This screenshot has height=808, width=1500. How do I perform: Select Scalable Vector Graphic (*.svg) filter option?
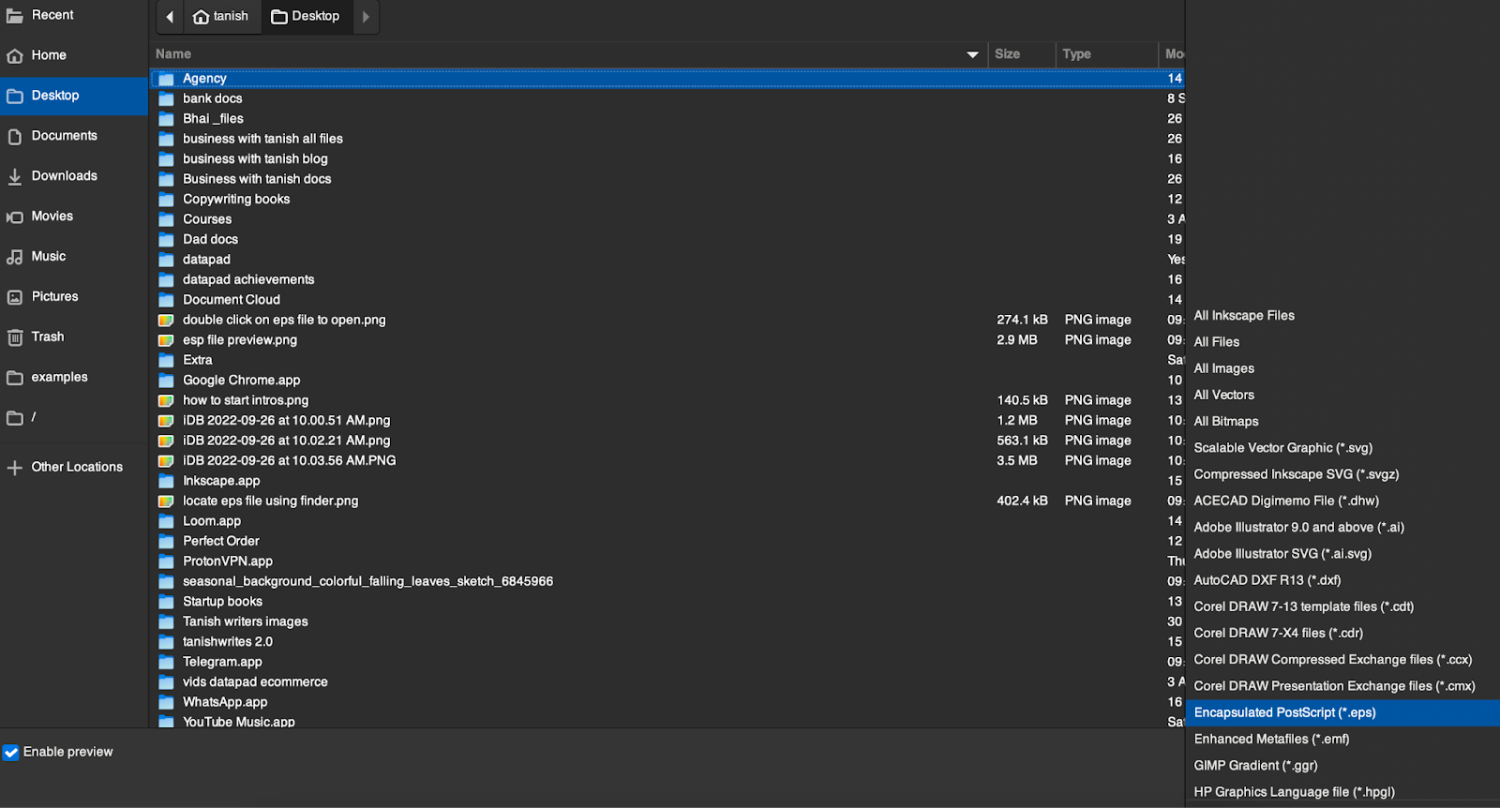[1282, 448]
